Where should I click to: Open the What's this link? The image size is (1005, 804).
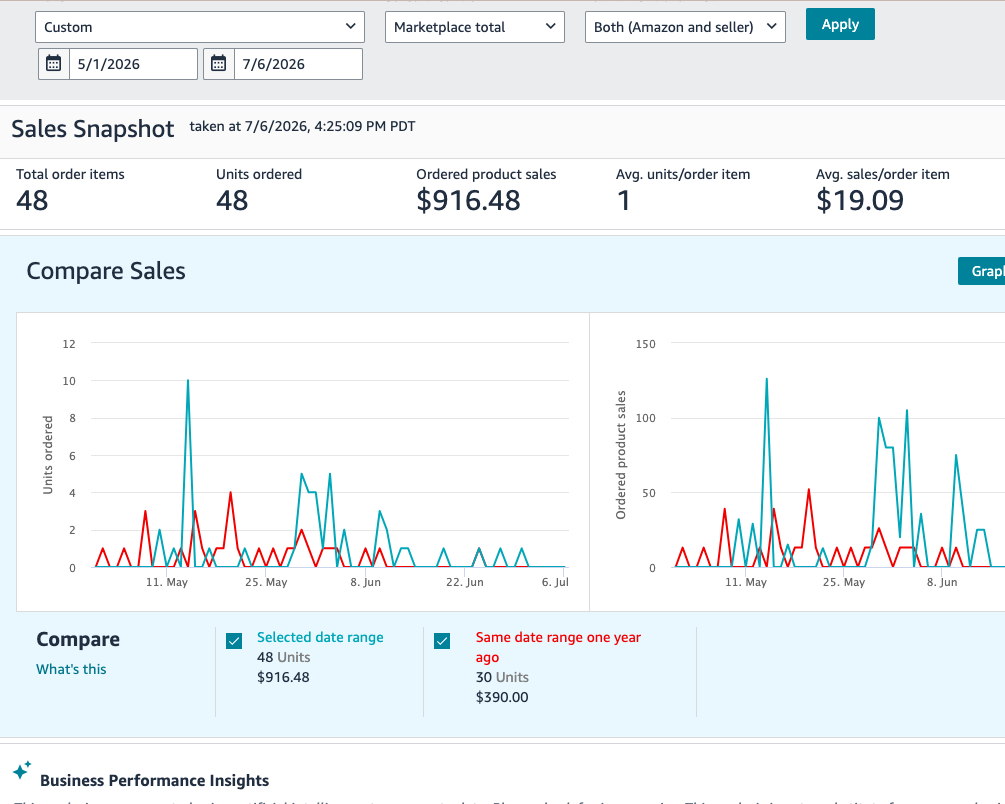point(71,669)
